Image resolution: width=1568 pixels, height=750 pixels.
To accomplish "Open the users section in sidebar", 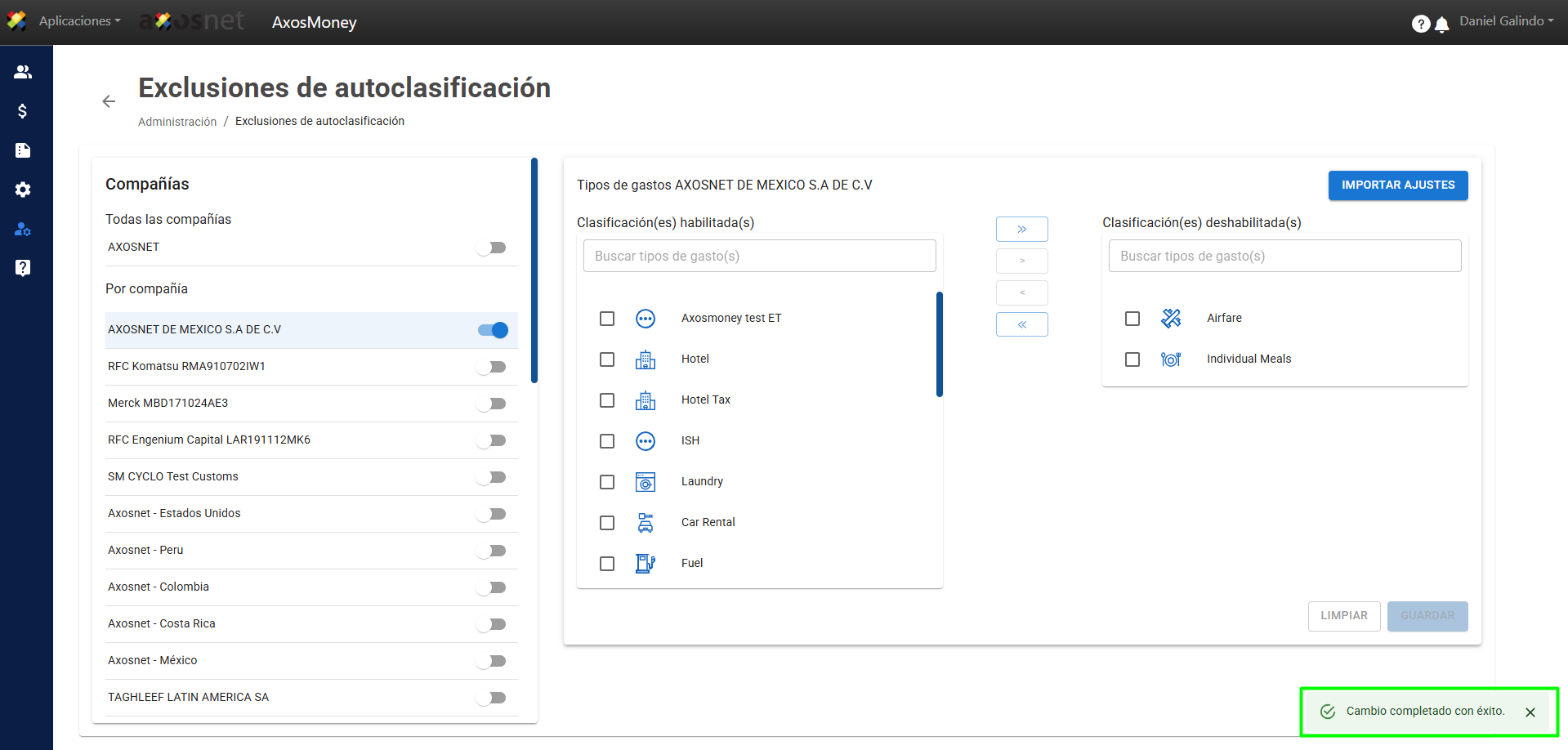I will [23, 72].
